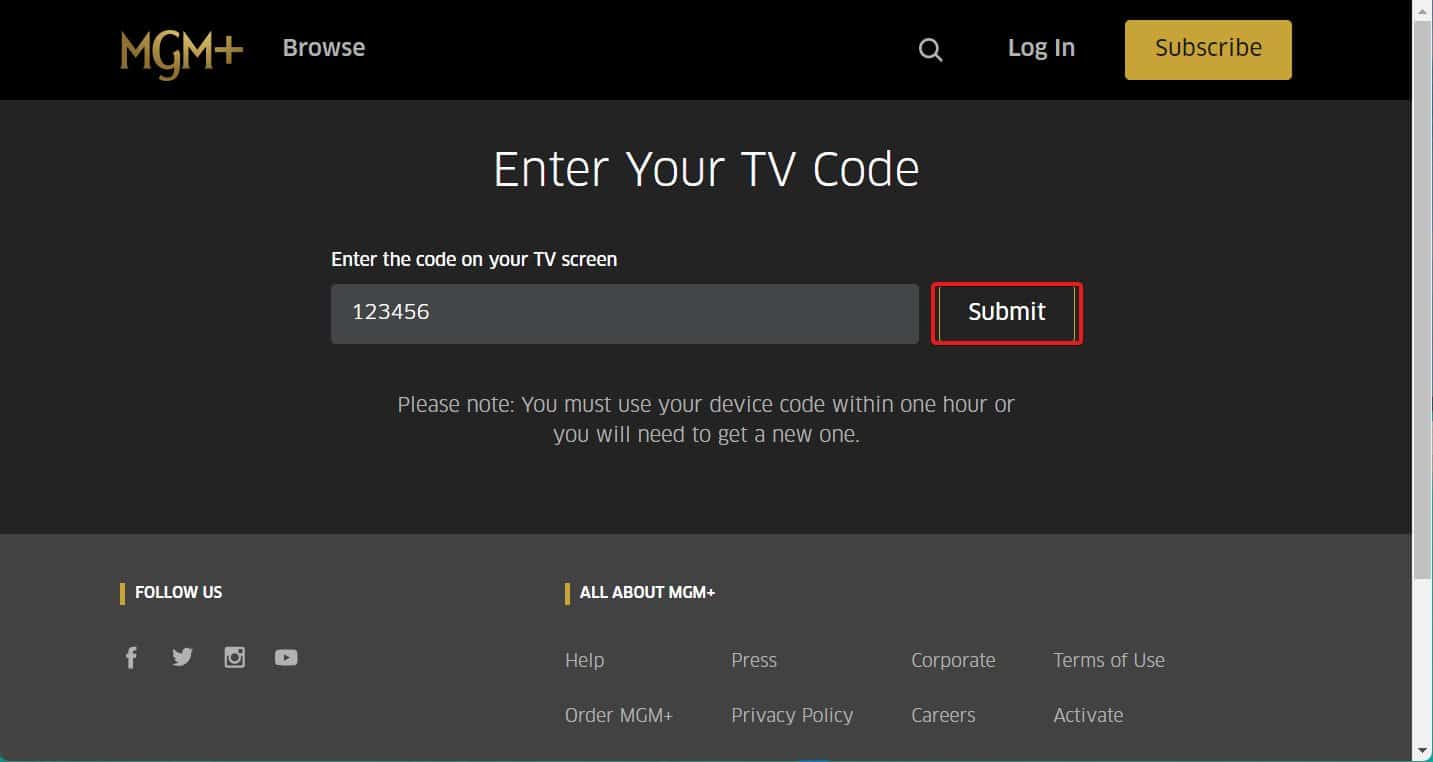
Task: Open the Twitter bird icon
Action: pyautogui.click(x=182, y=657)
